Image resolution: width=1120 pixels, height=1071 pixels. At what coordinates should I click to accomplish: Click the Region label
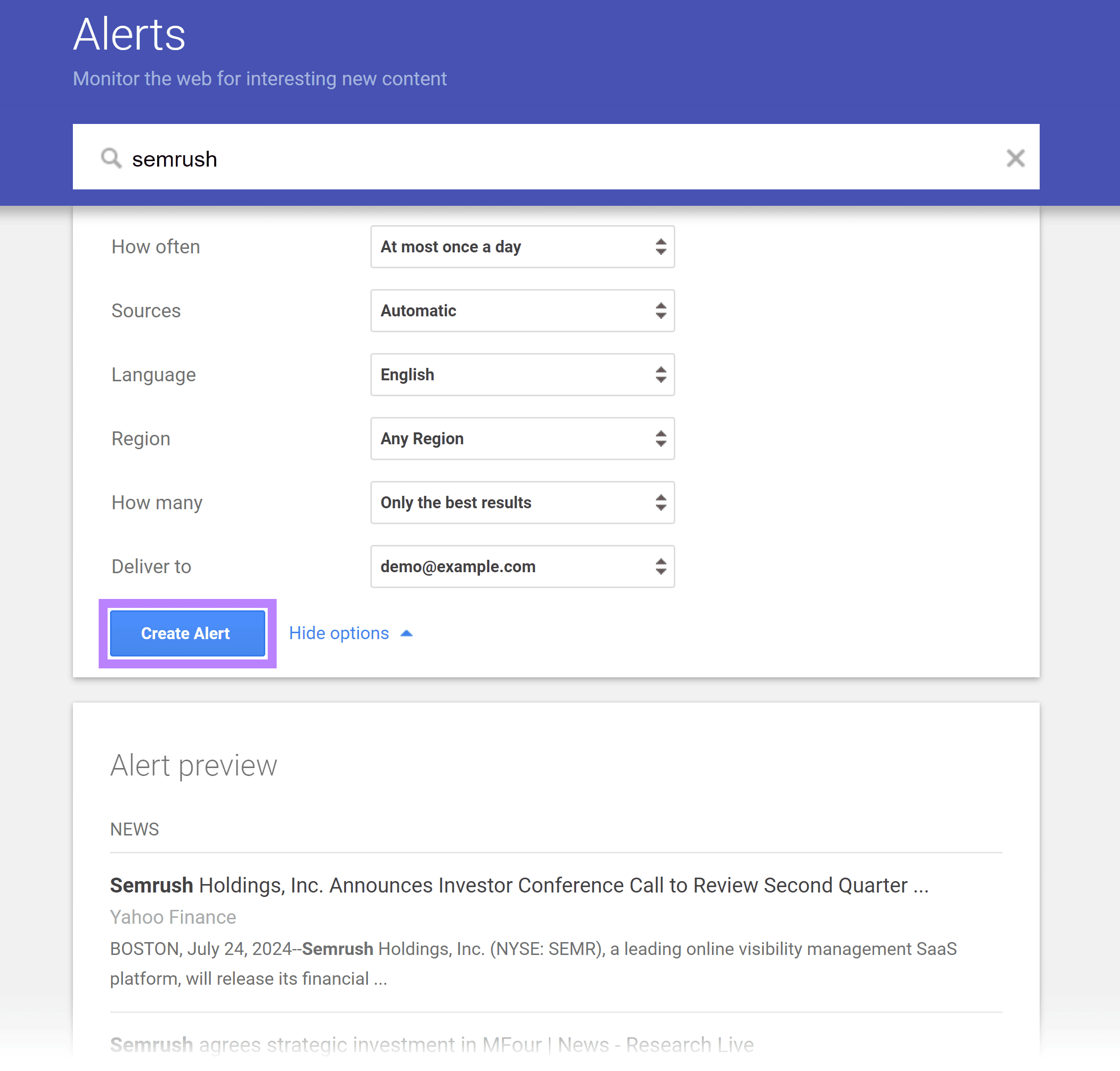pos(141,438)
